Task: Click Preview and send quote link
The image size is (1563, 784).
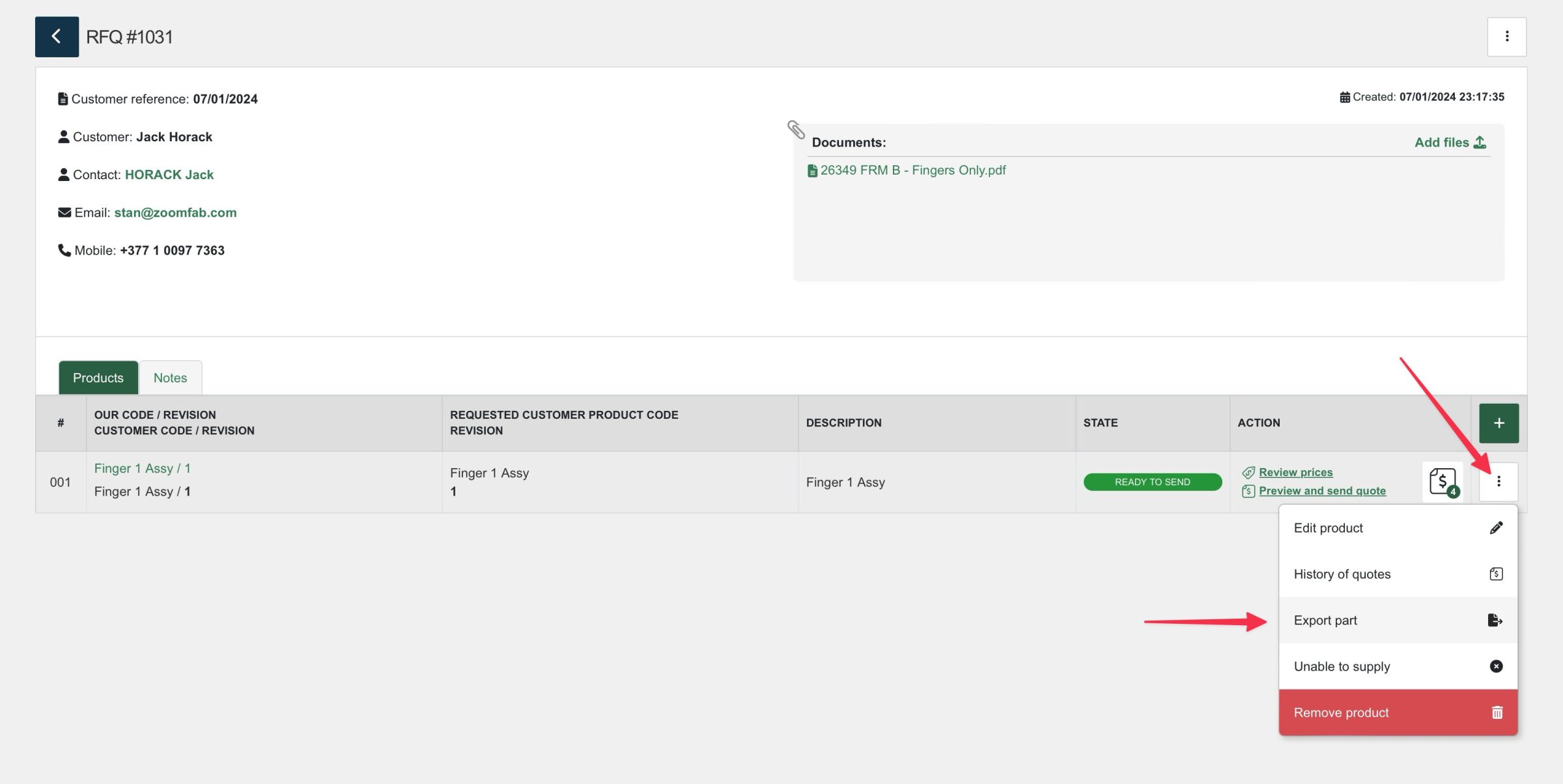Action: pos(1321,491)
